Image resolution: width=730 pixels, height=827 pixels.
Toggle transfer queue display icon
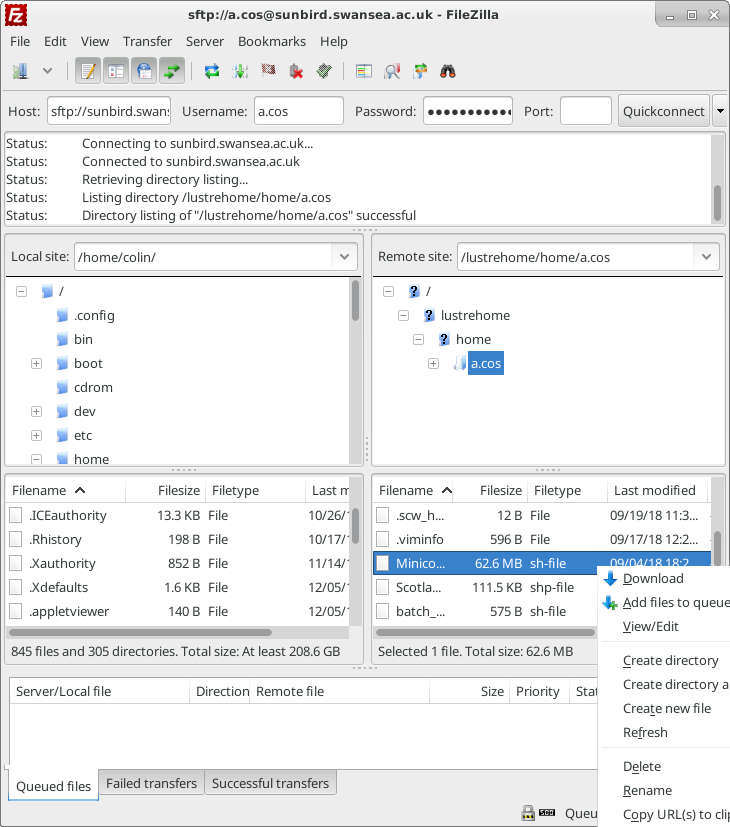coord(172,71)
